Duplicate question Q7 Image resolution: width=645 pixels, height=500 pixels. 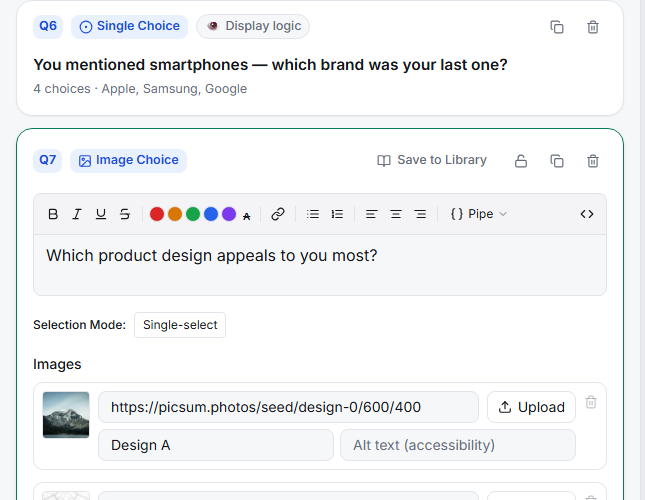pyautogui.click(x=557, y=161)
